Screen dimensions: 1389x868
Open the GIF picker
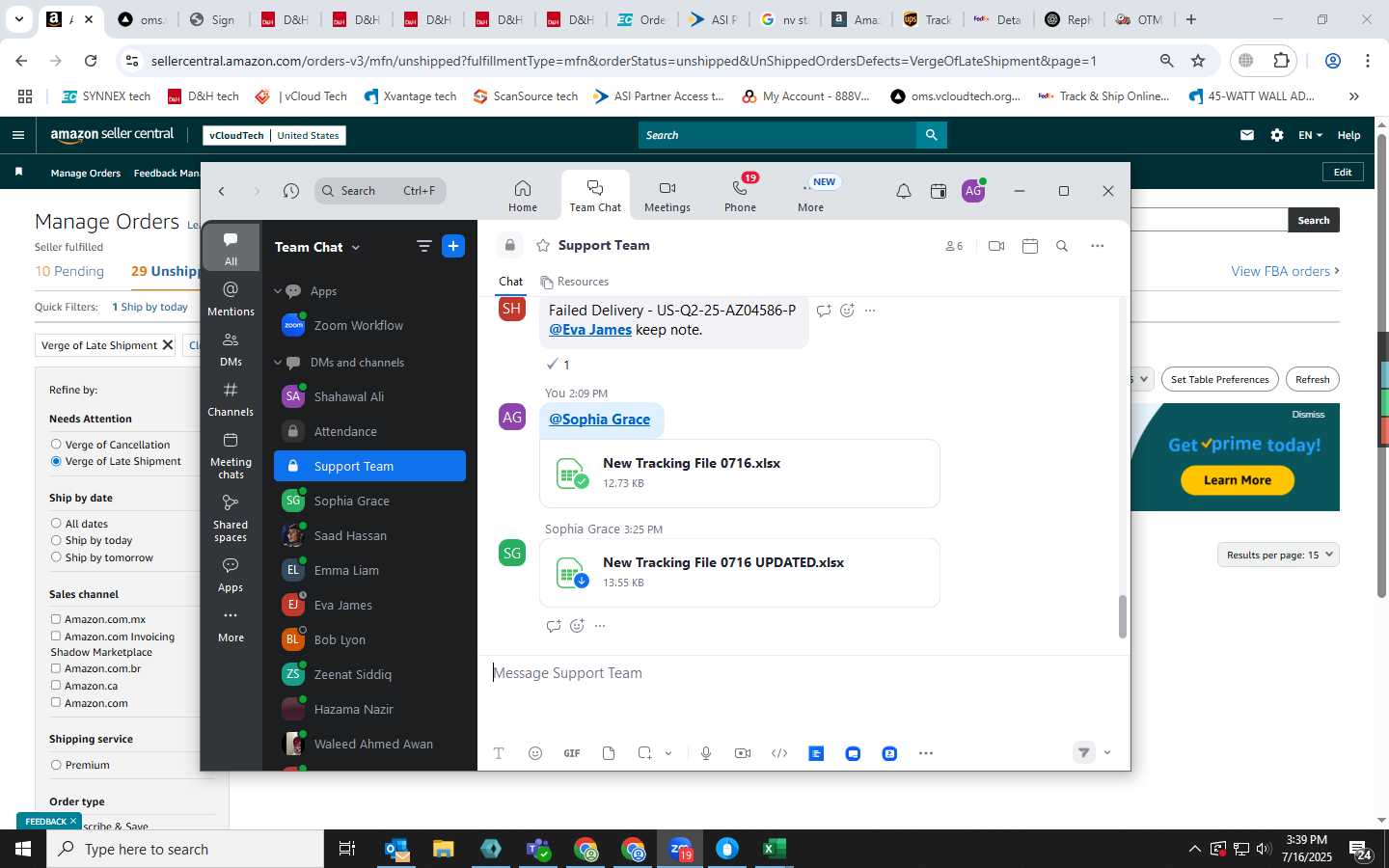572,753
